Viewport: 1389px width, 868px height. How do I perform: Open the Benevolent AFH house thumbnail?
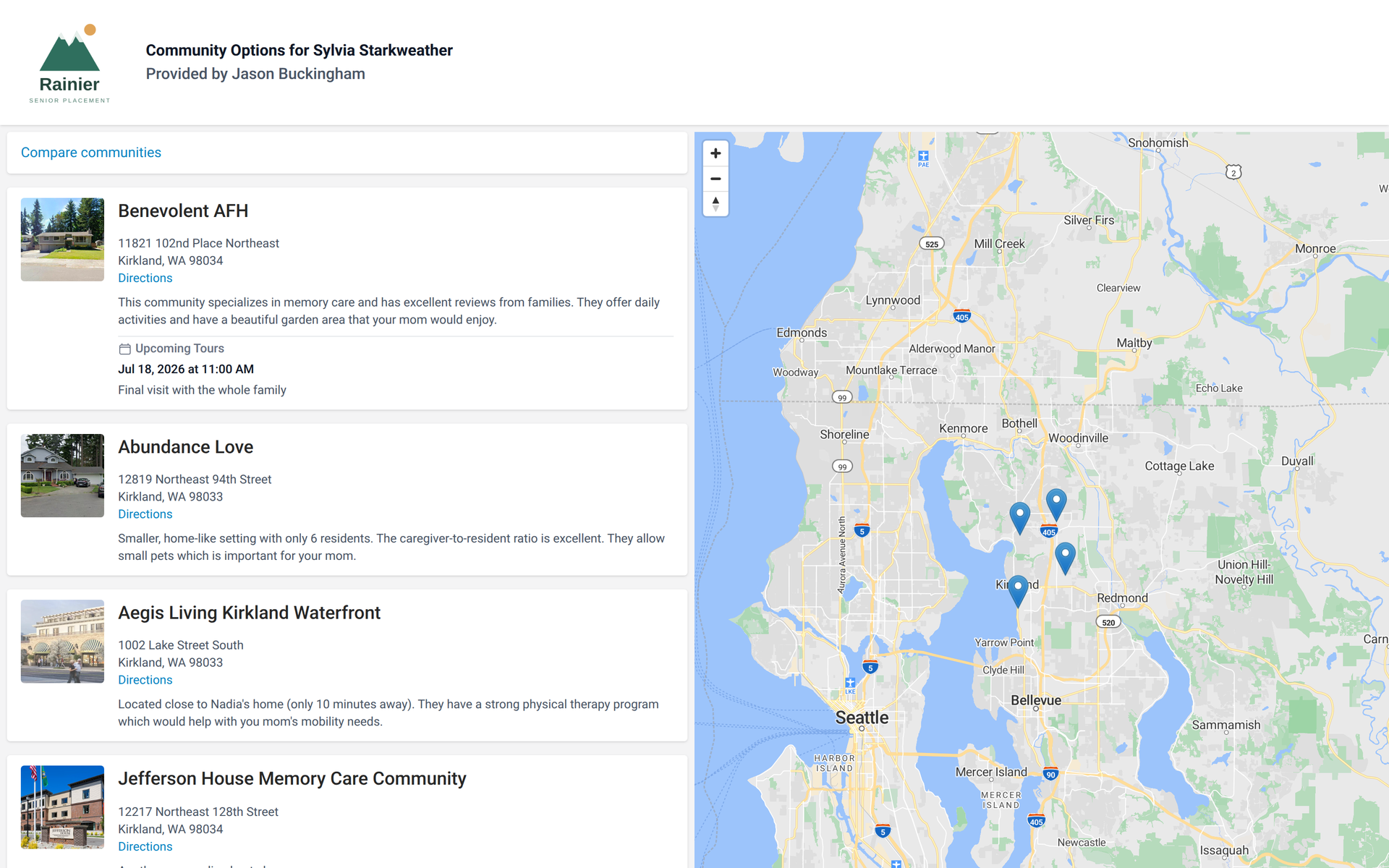(x=62, y=239)
